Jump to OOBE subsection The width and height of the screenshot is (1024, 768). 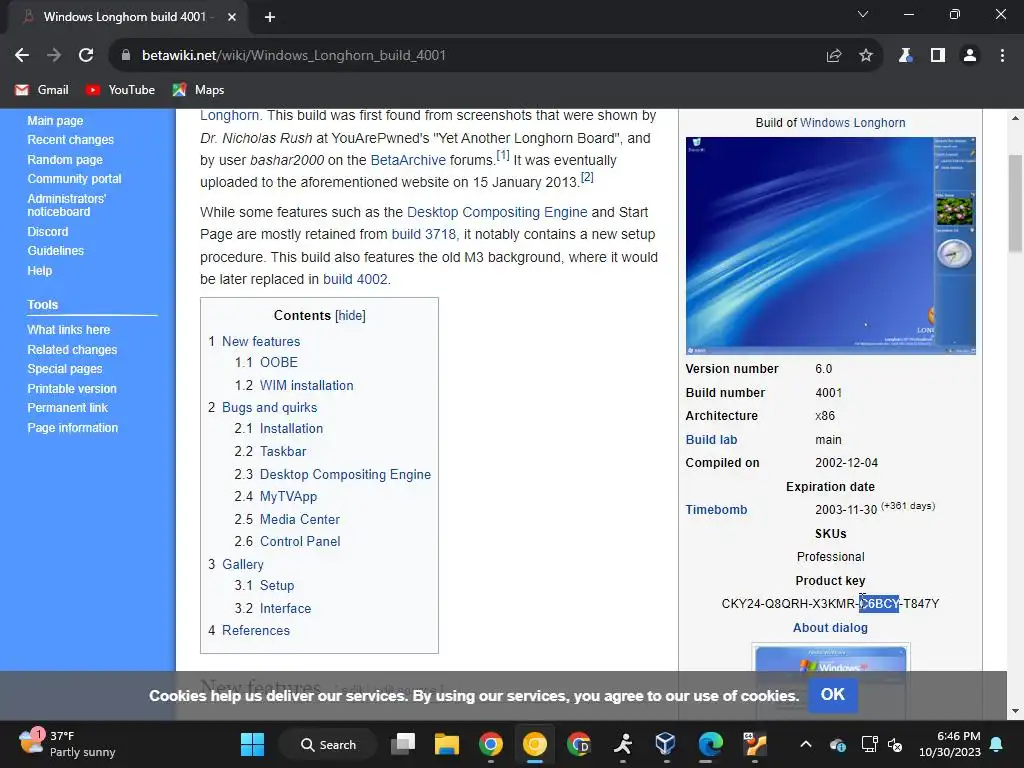pyautogui.click(x=279, y=362)
